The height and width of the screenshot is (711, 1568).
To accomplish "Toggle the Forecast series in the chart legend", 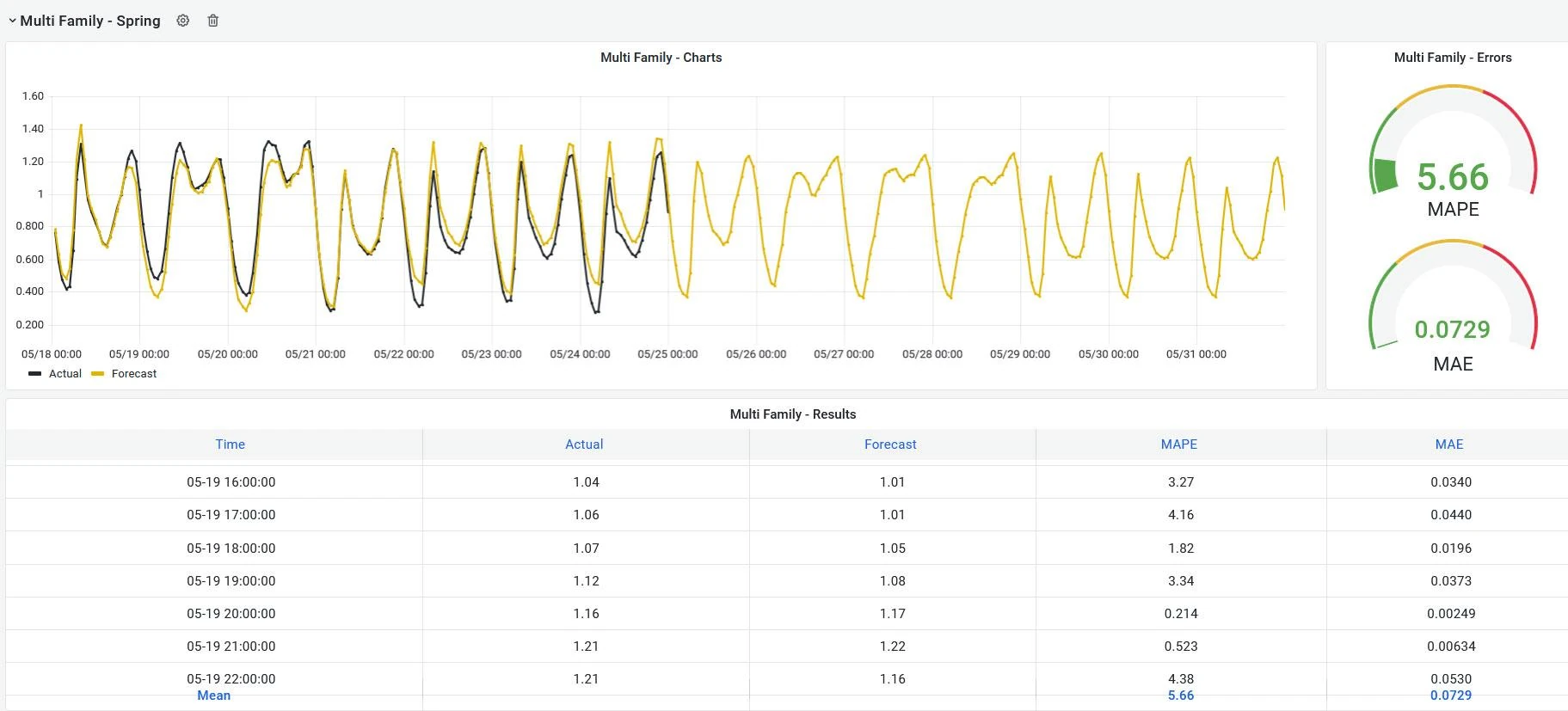I will pyautogui.click(x=134, y=374).
